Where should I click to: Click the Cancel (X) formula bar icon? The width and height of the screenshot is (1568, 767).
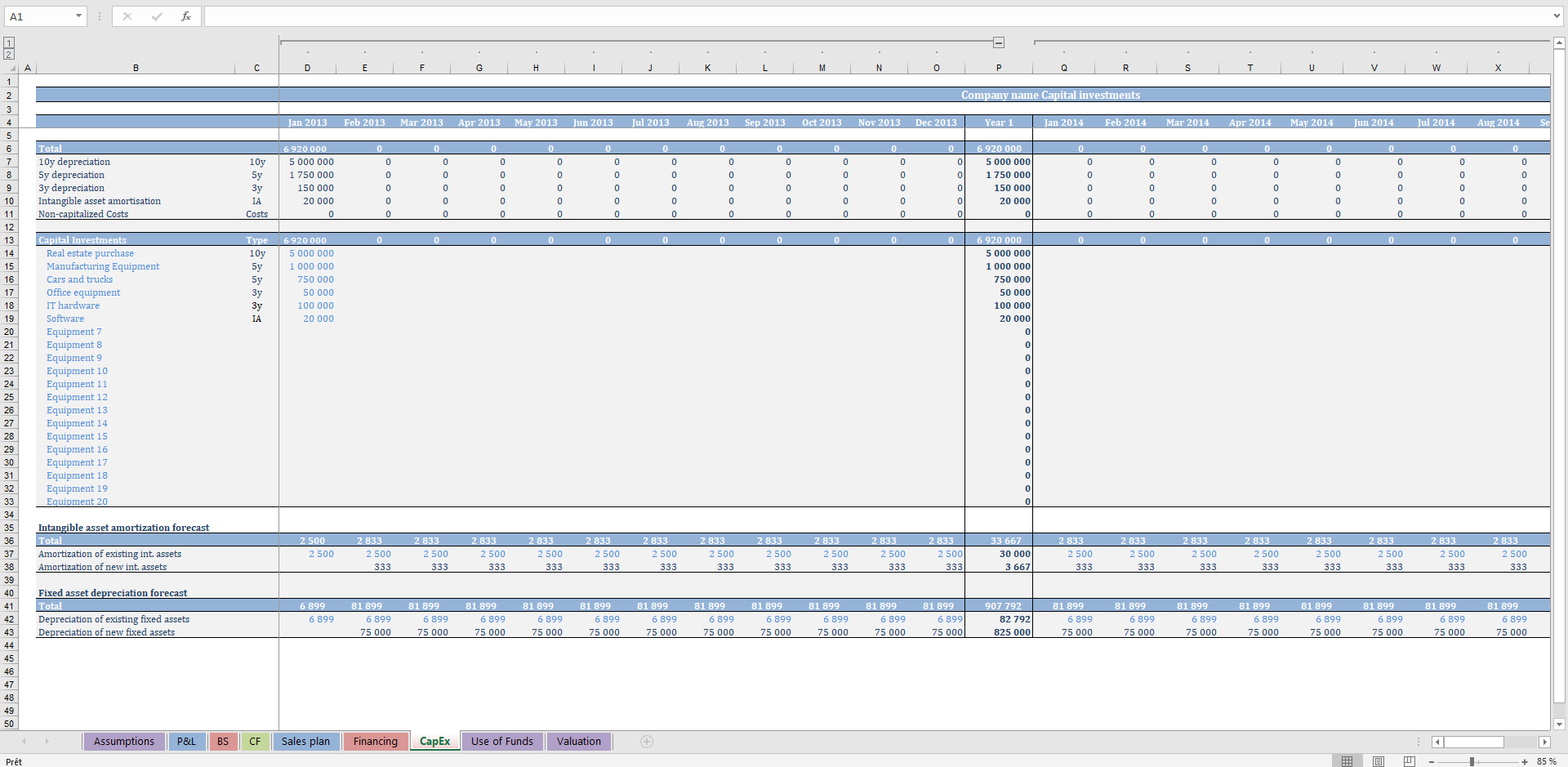coord(127,16)
